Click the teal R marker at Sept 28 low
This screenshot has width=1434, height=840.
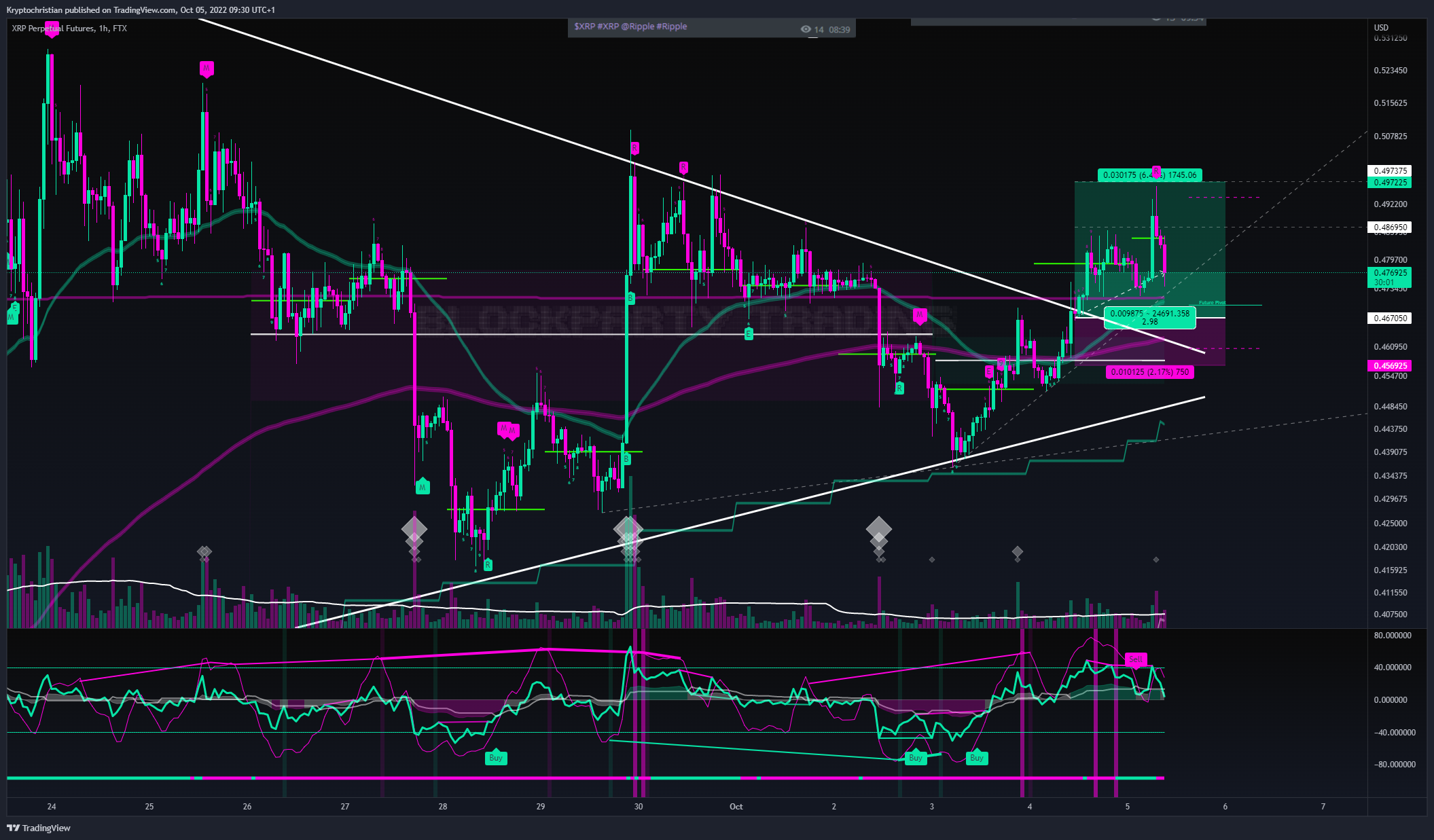coord(487,564)
